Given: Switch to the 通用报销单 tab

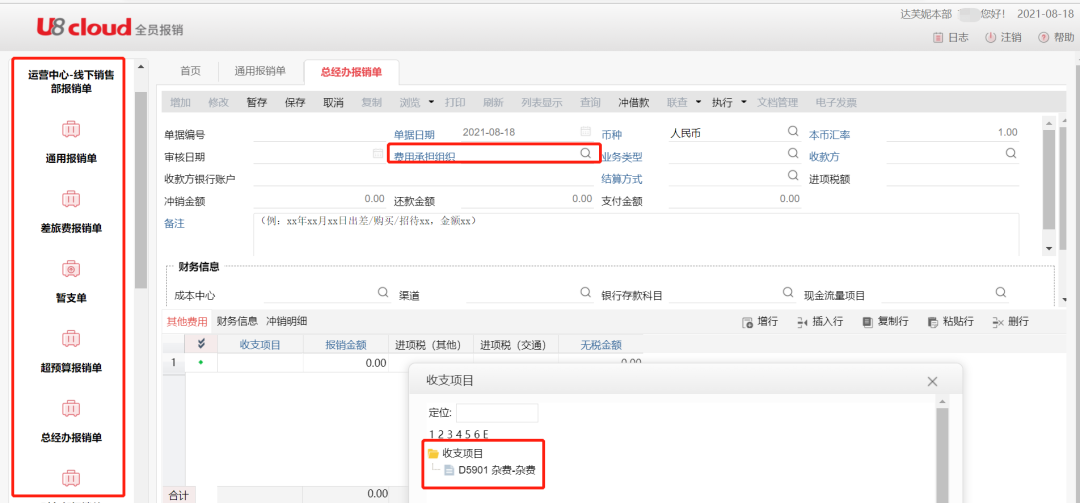Looking at the screenshot, I should point(260,70).
